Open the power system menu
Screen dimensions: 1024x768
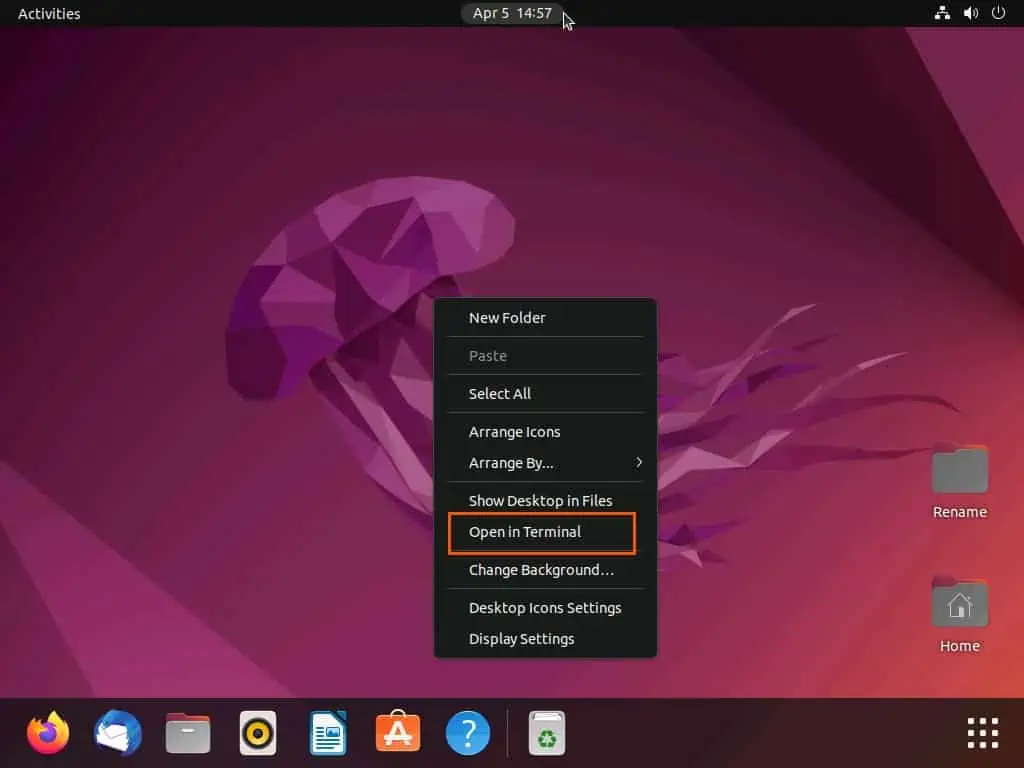(998, 13)
